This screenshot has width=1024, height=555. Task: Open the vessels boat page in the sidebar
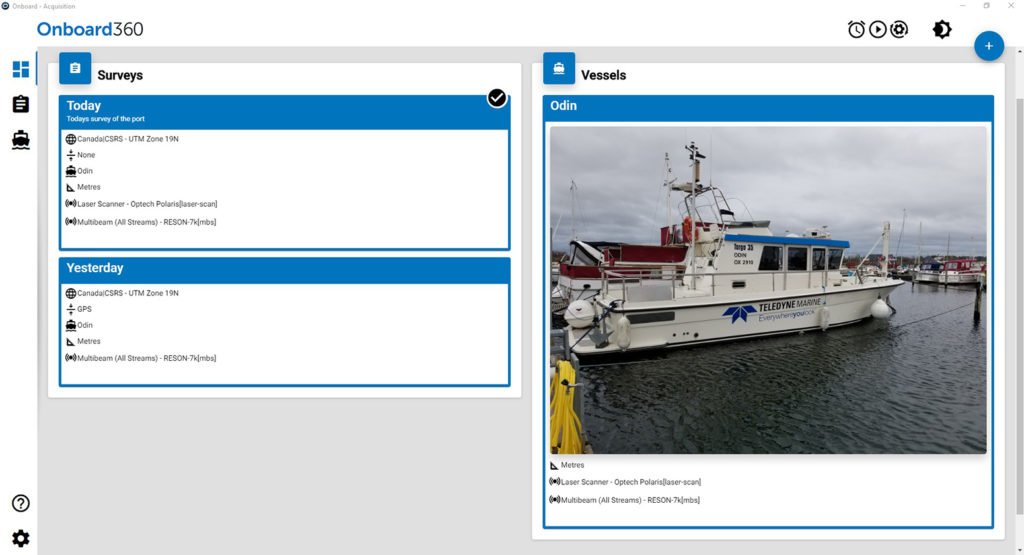(21, 140)
